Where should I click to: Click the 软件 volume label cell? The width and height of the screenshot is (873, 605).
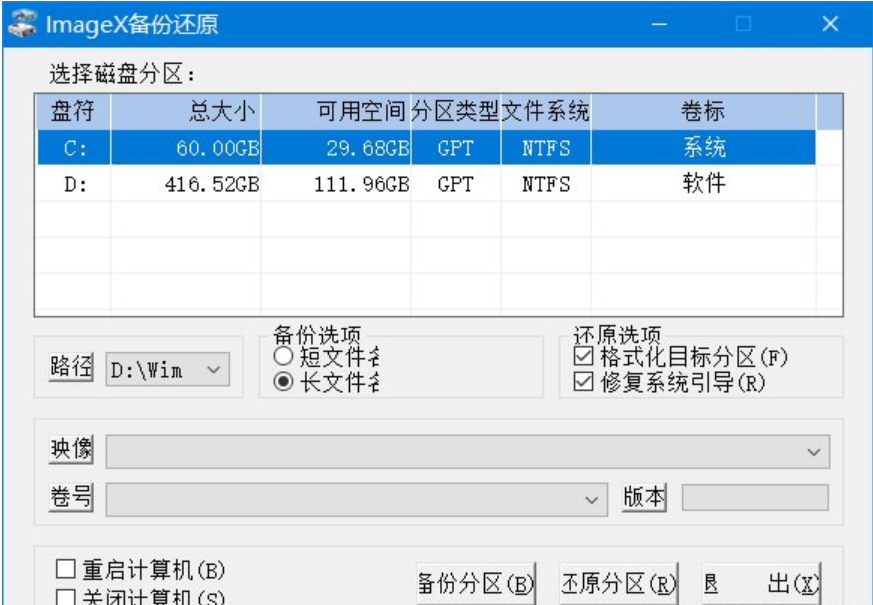pos(704,183)
